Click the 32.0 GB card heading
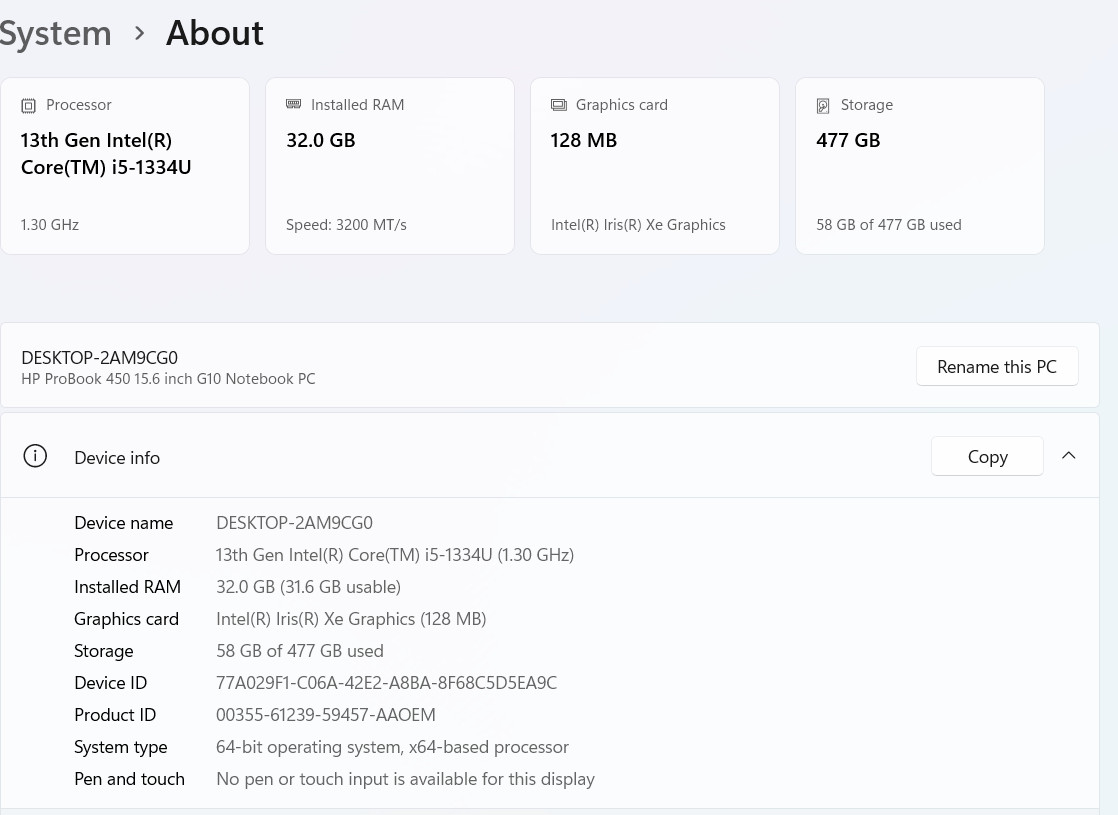 click(x=321, y=140)
